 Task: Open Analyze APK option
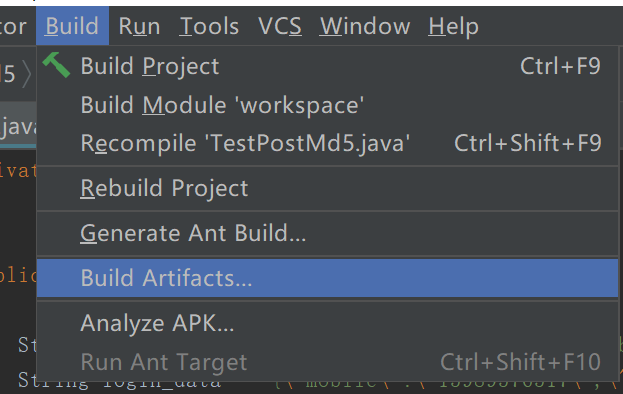(x=327, y=323)
